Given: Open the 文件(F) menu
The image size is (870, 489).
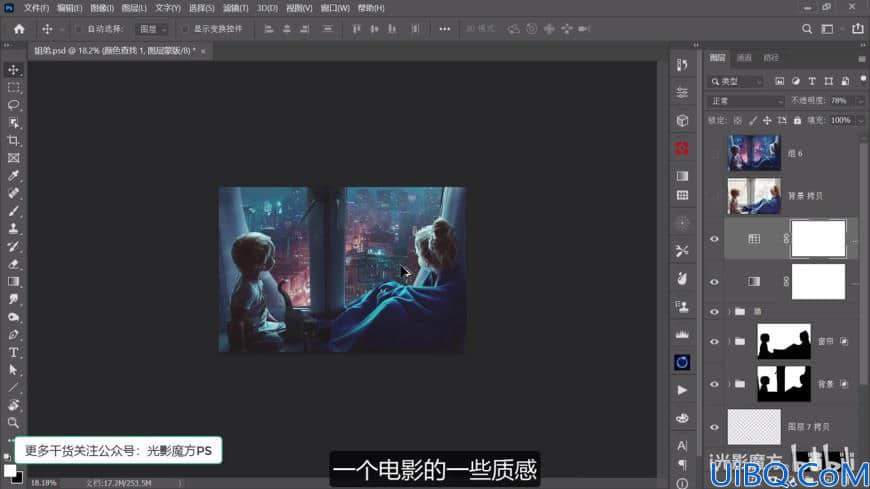Looking at the screenshot, I should pos(36,8).
